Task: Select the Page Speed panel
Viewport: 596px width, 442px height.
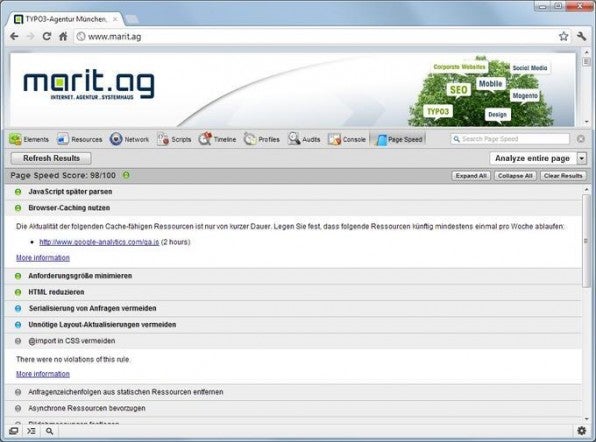Action: [x=399, y=139]
